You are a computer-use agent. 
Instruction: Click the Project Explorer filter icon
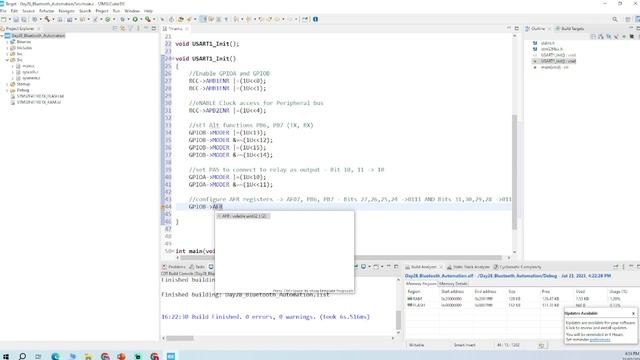pyautogui.click(x=131, y=29)
